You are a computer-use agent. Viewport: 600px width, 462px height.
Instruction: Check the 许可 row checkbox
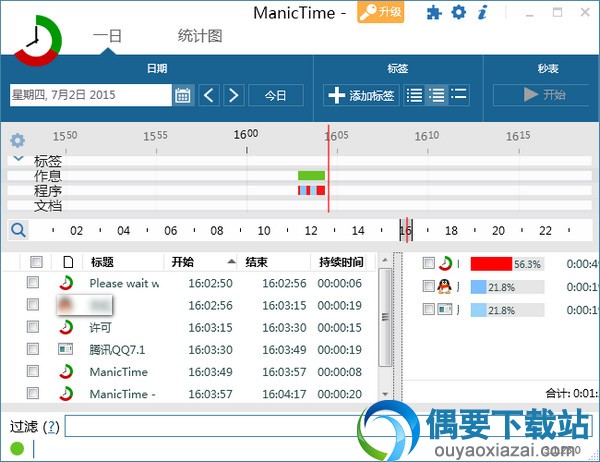33,327
